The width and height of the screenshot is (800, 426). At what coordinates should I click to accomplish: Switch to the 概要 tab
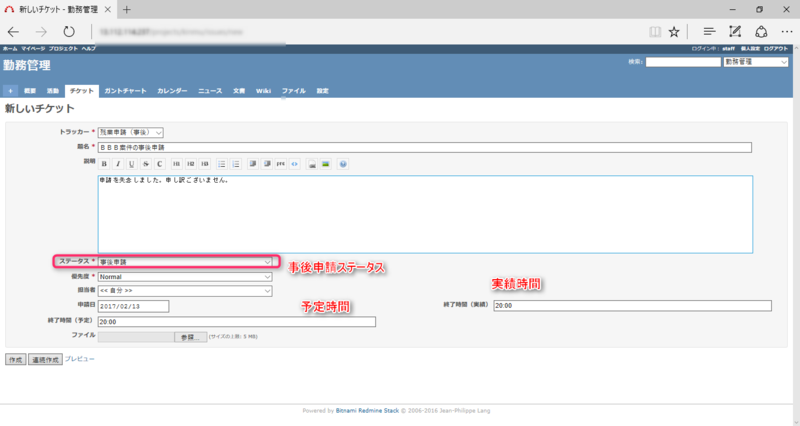[30, 91]
